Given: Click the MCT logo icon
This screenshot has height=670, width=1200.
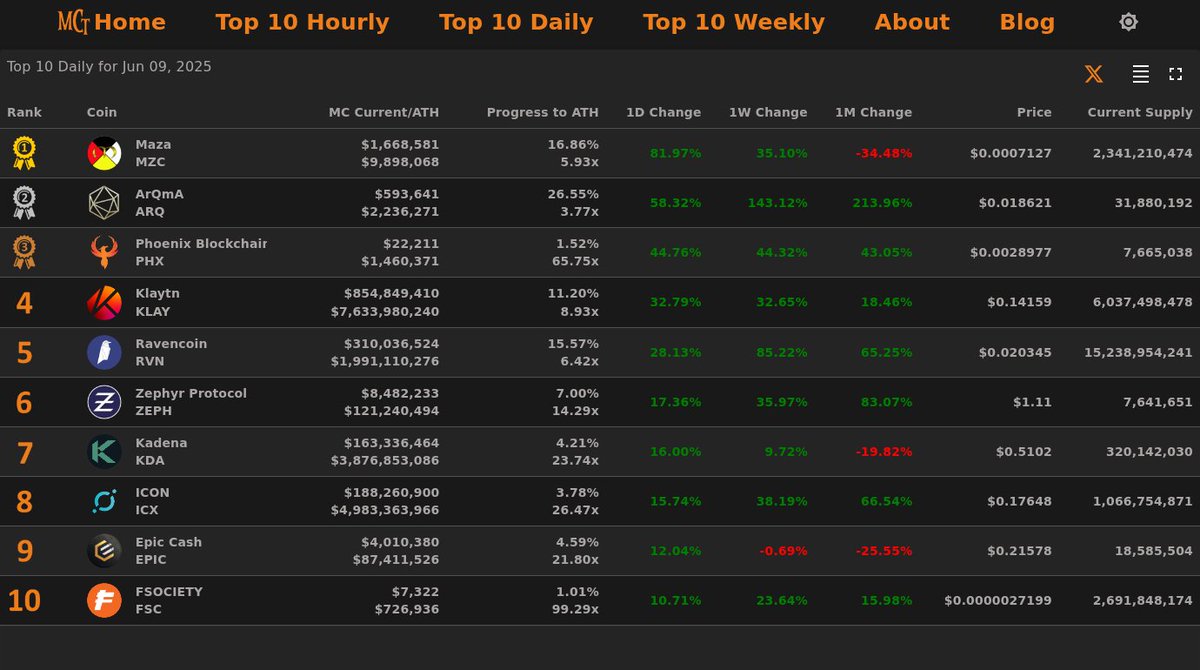Looking at the screenshot, I should click(x=74, y=21).
